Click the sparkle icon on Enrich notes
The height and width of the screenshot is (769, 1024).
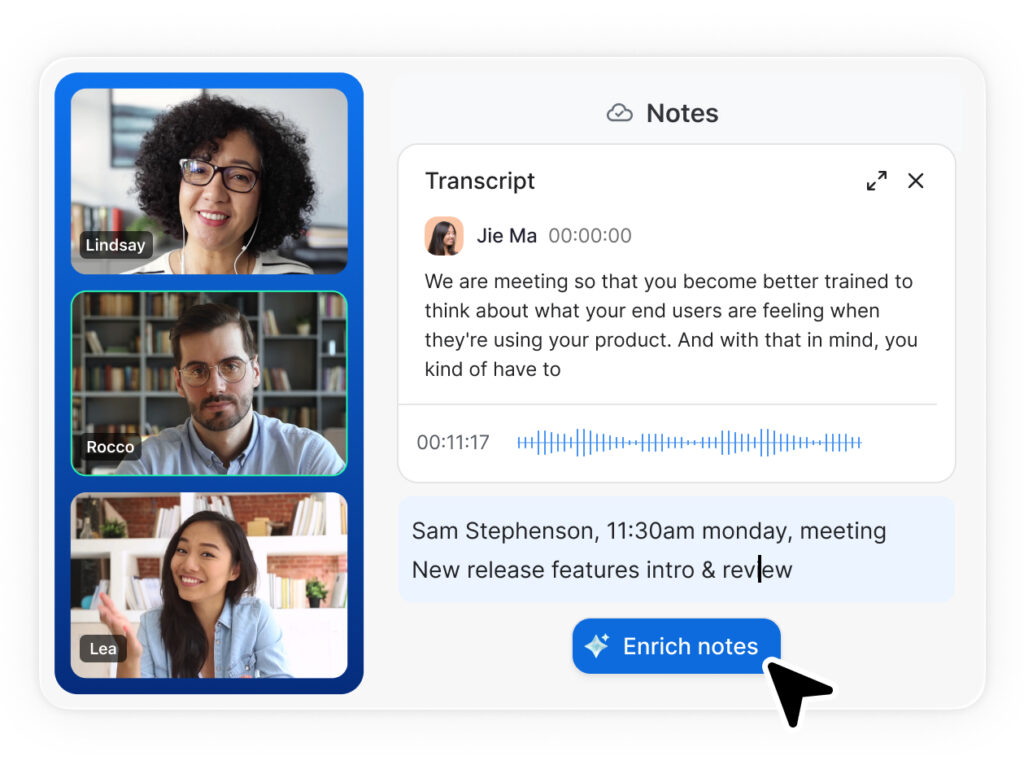(597, 646)
